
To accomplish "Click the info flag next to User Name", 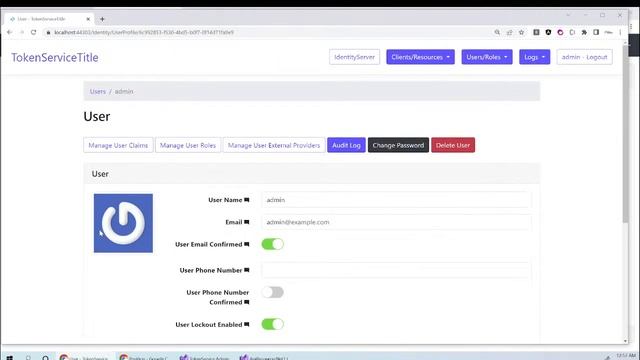I will tap(247, 200).
